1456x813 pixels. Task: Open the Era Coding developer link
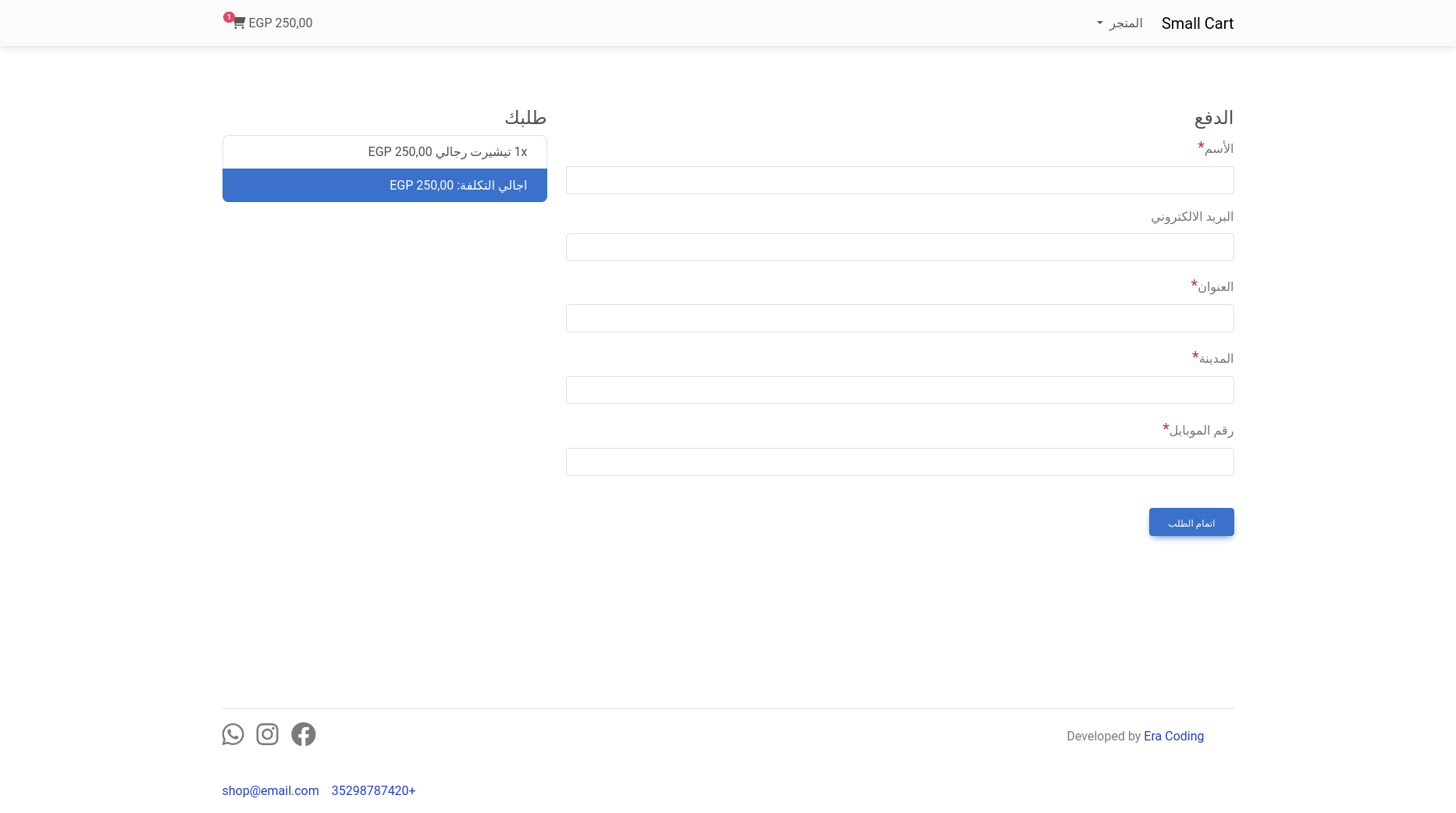pyautogui.click(x=1173, y=736)
